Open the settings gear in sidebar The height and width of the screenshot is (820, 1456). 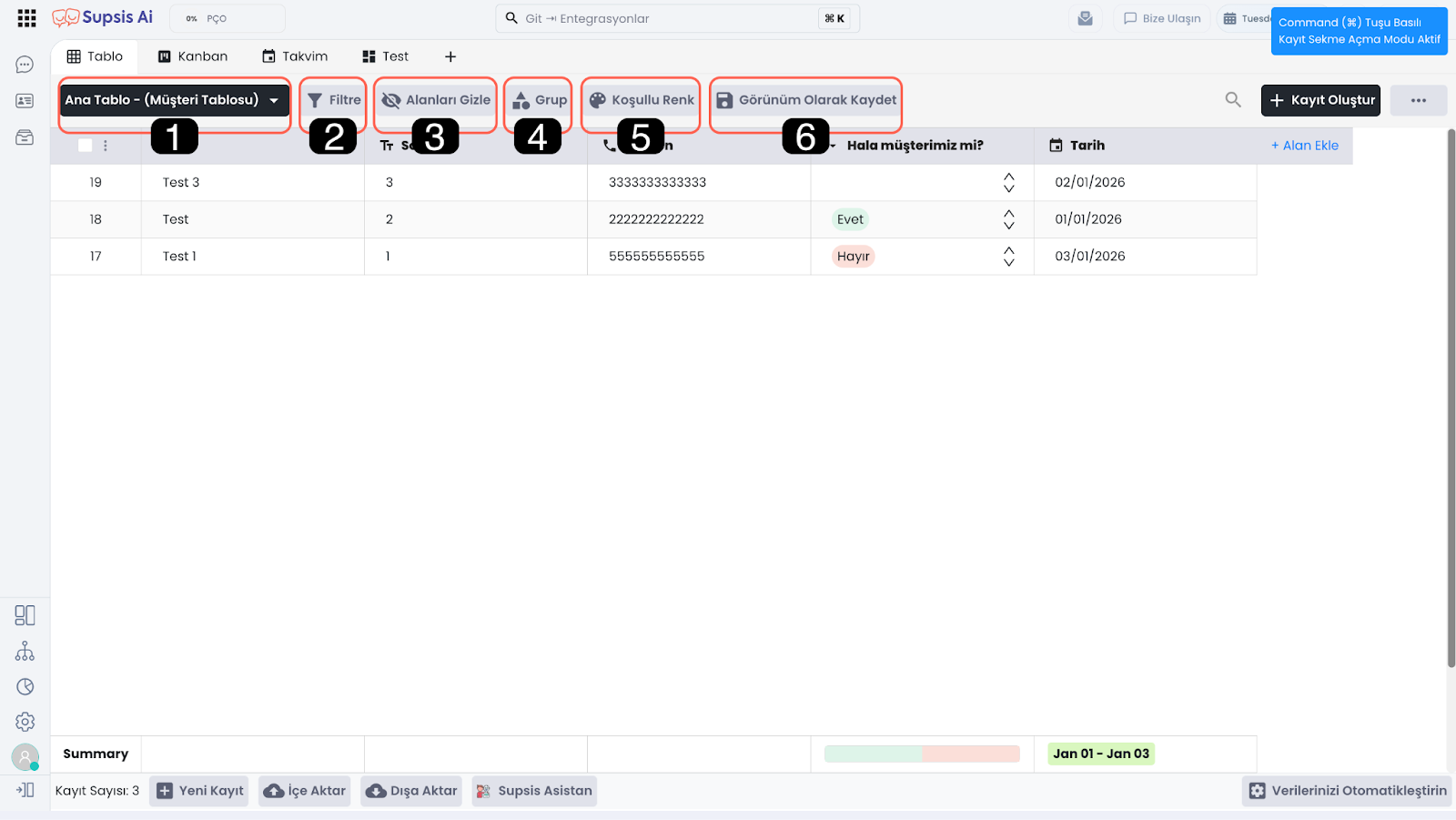click(x=25, y=722)
